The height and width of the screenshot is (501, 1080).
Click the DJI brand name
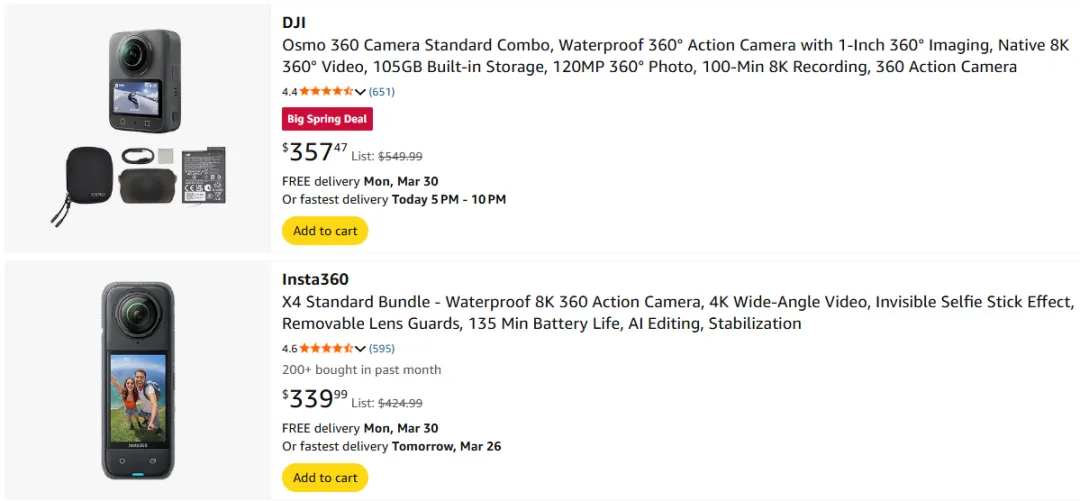pyautogui.click(x=294, y=22)
